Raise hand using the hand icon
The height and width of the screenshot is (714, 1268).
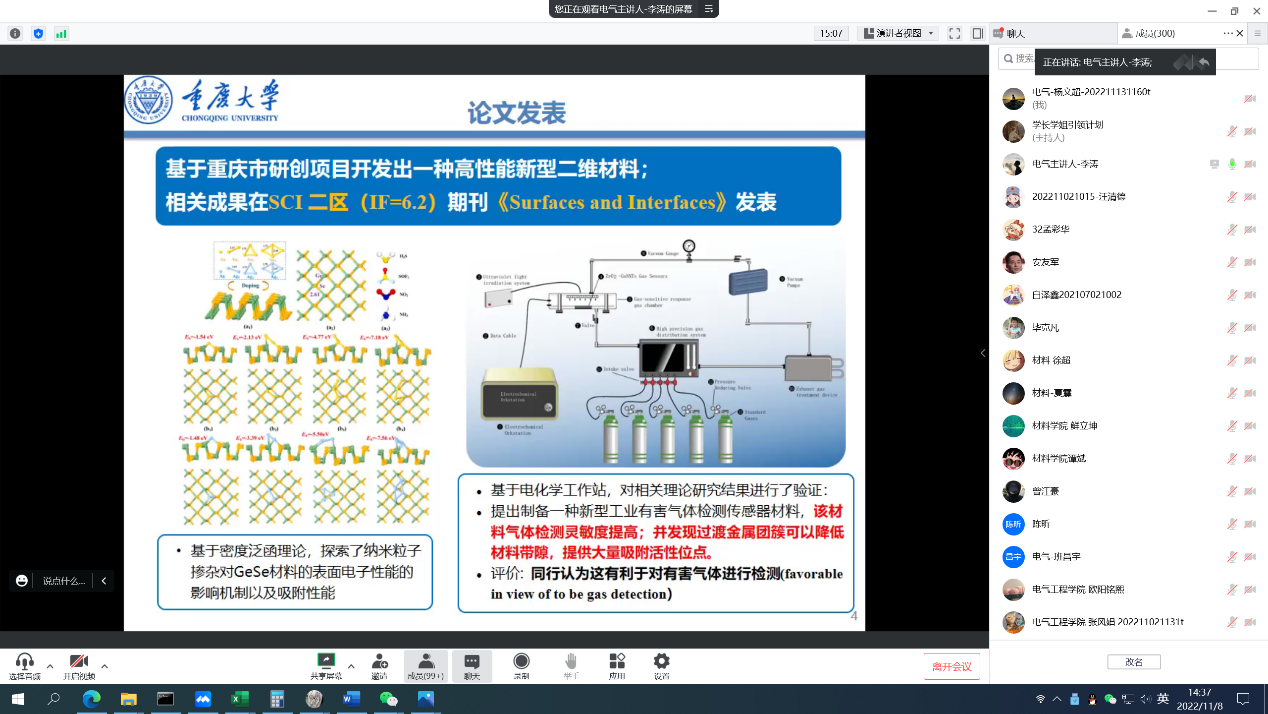coord(571,666)
